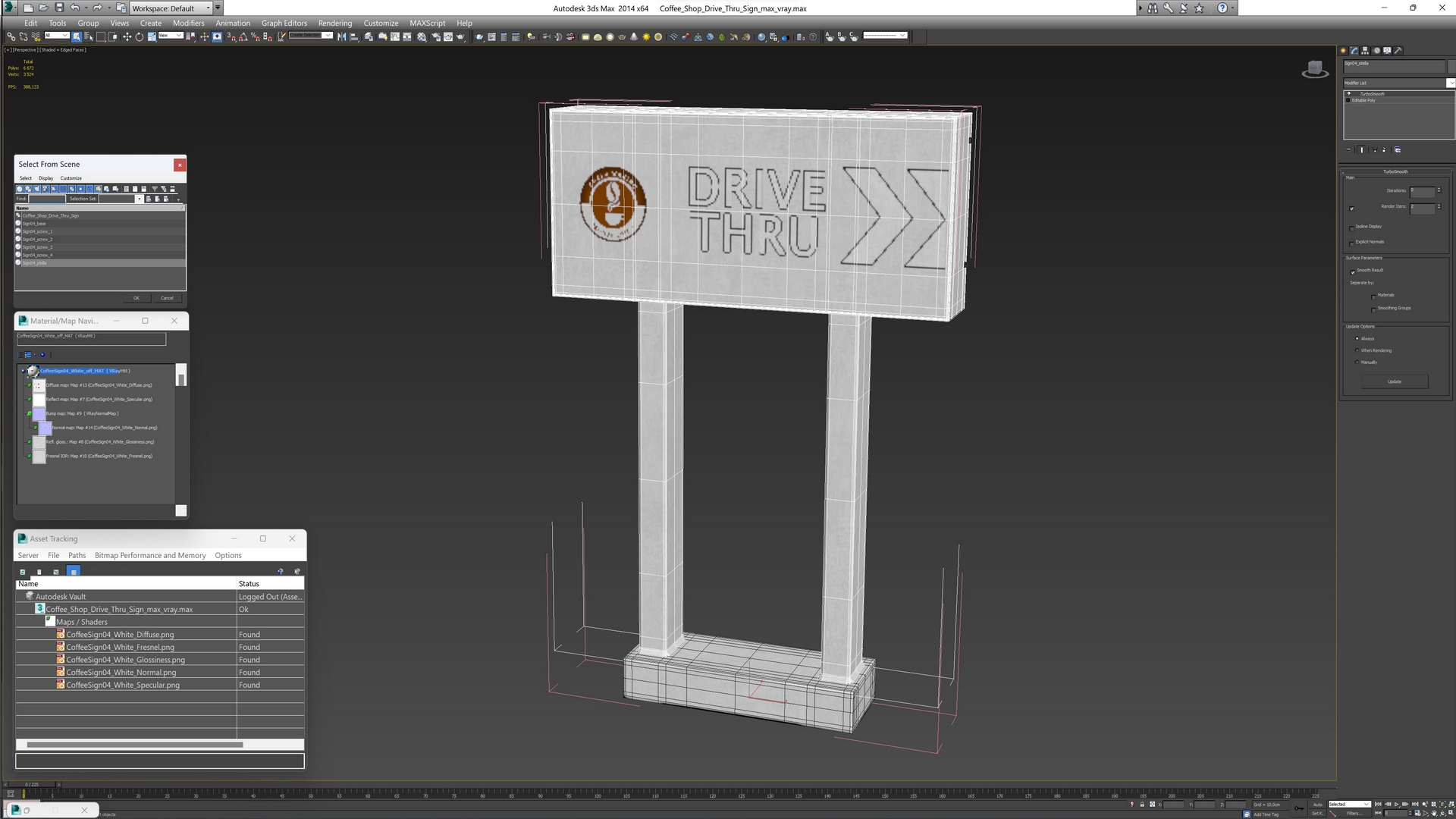Click the Redo arrow icon
This screenshot has height=819, width=1456.
click(x=96, y=8)
